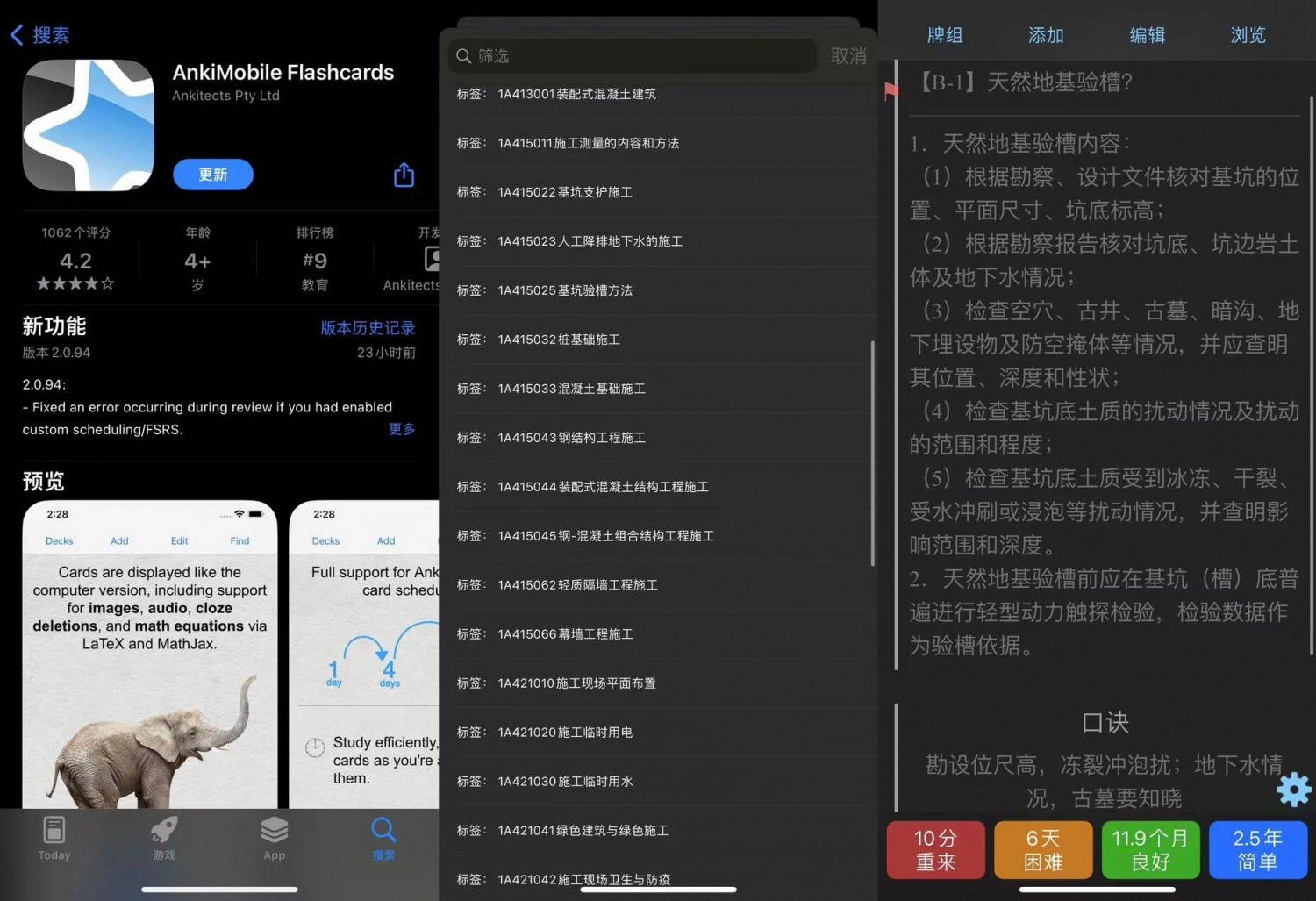The image size is (1316, 901).
Task: Open 浏览 browse menu item
Action: pos(1248,35)
